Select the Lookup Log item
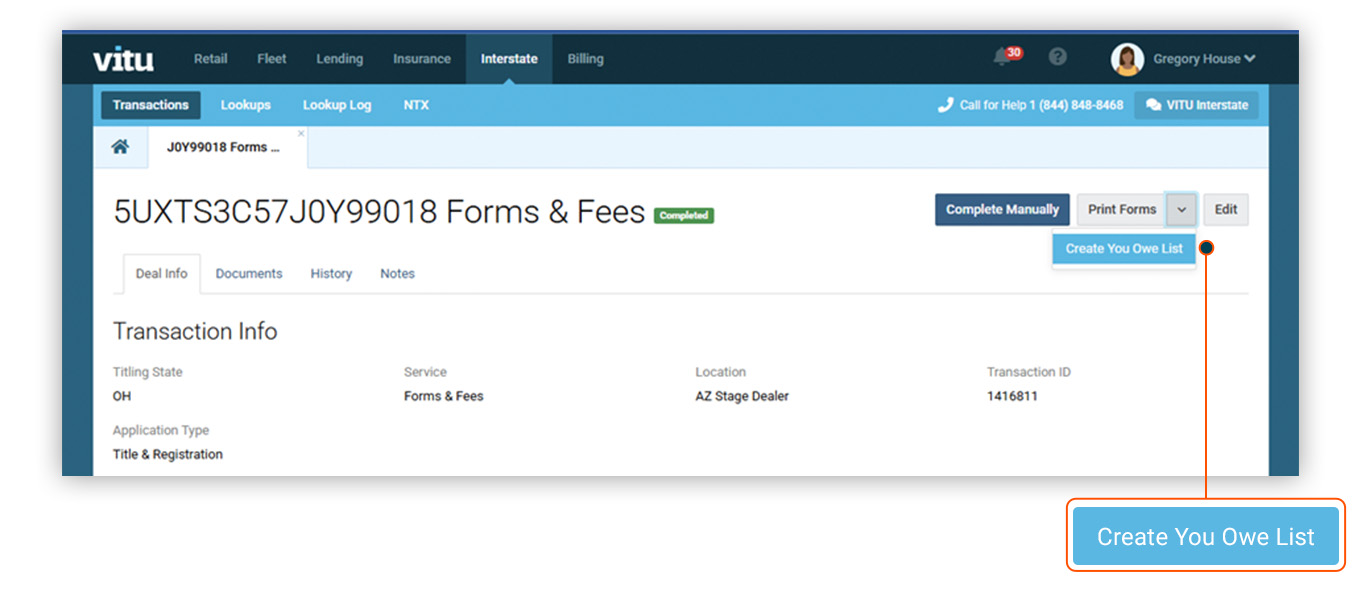Screen dimensions: 1360x606 336,105
